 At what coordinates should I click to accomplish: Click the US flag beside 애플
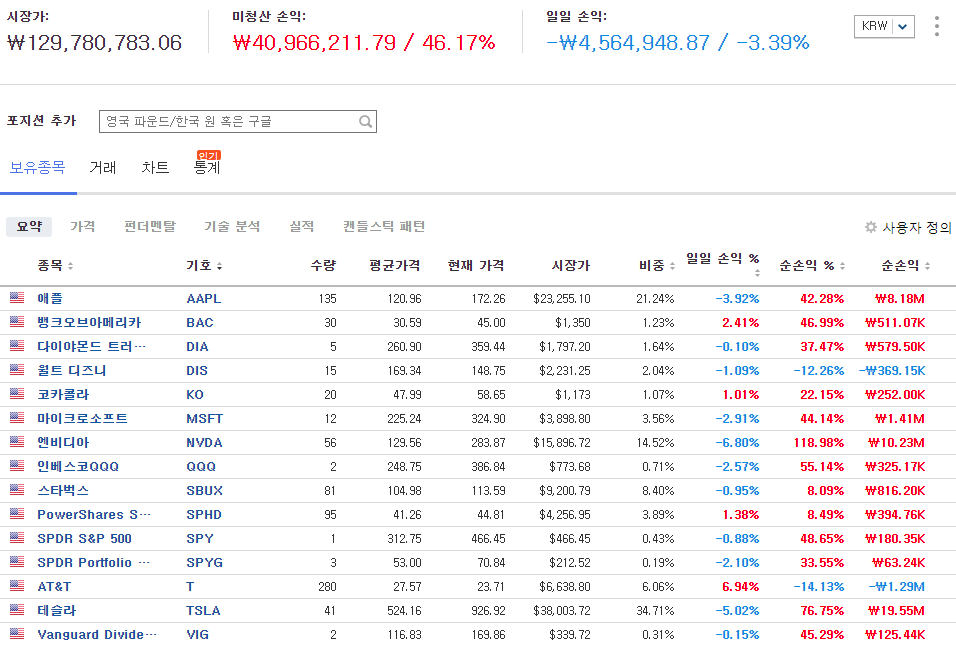click(x=17, y=298)
